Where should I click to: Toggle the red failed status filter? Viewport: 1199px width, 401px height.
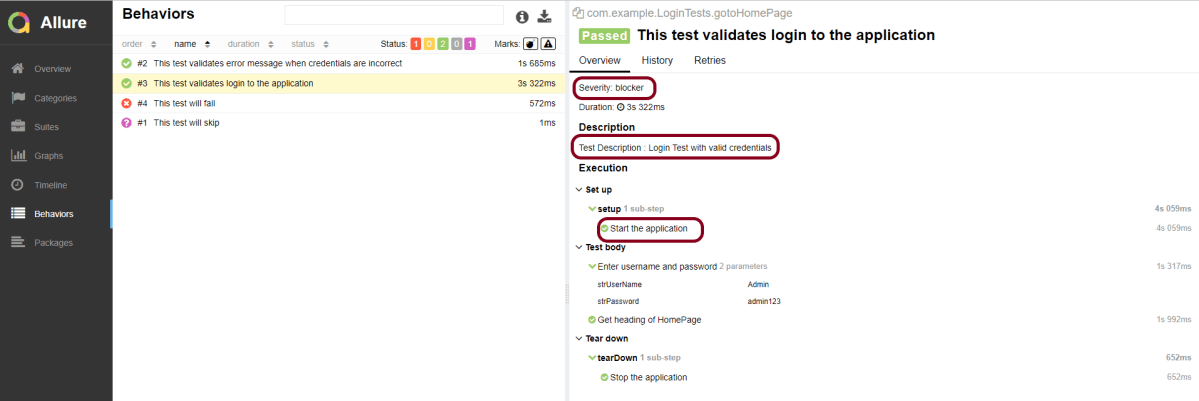(x=417, y=44)
